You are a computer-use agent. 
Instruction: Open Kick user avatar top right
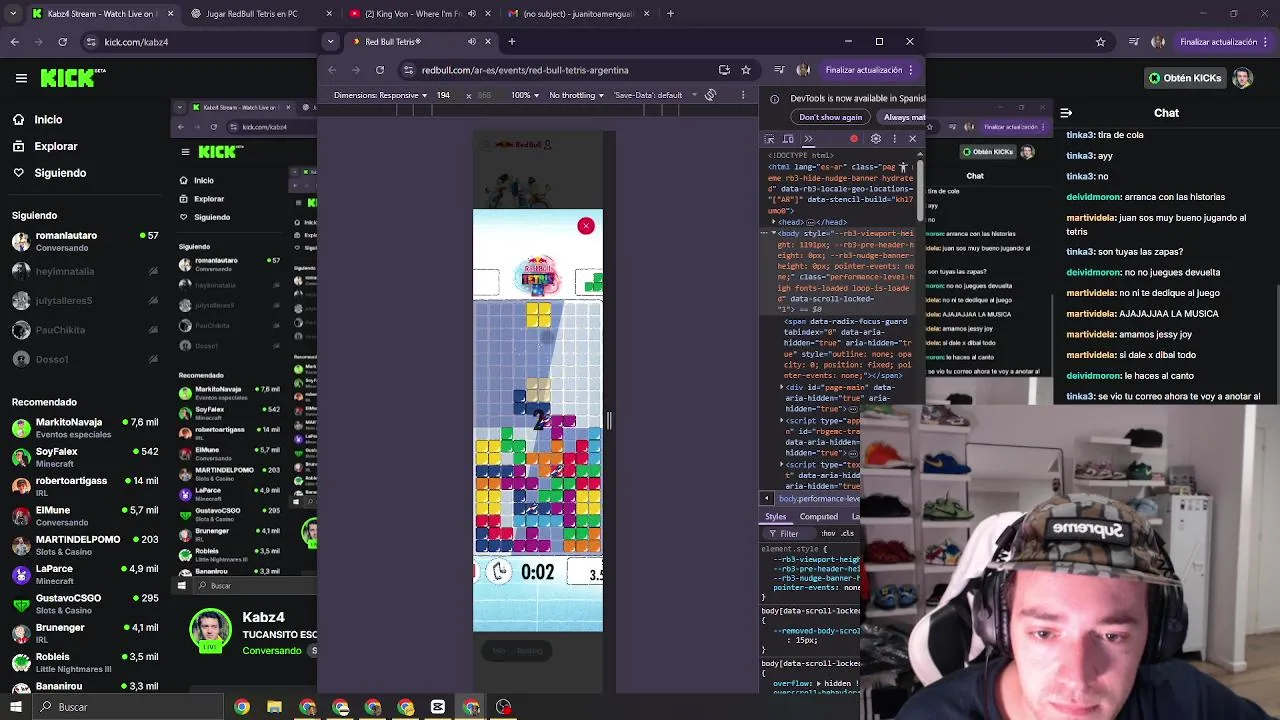pos(1242,78)
